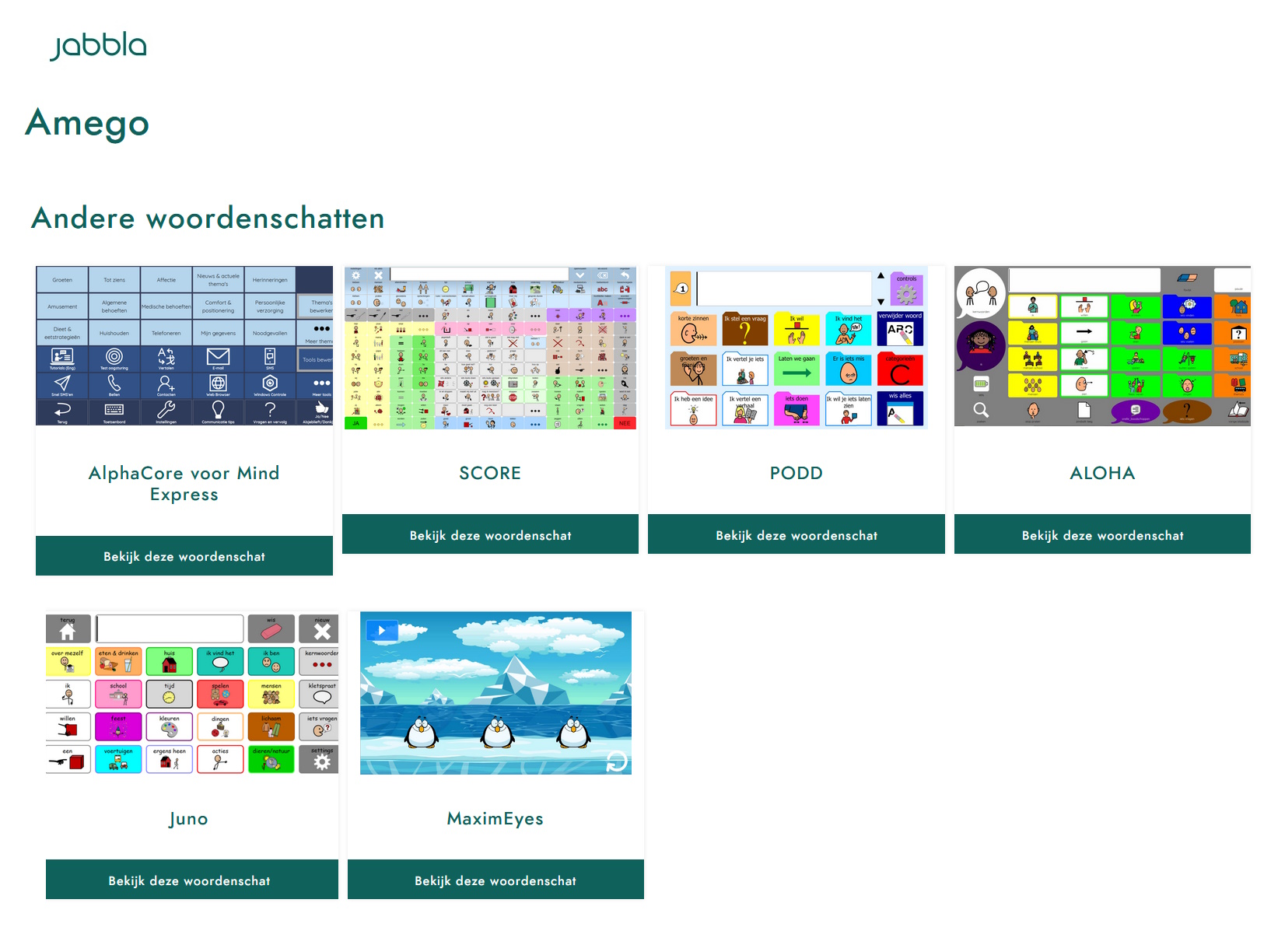Screen dimensions: 1278x952
Task: Open the 'AlphaCore voor Mind Express' title
Action: click(x=184, y=484)
